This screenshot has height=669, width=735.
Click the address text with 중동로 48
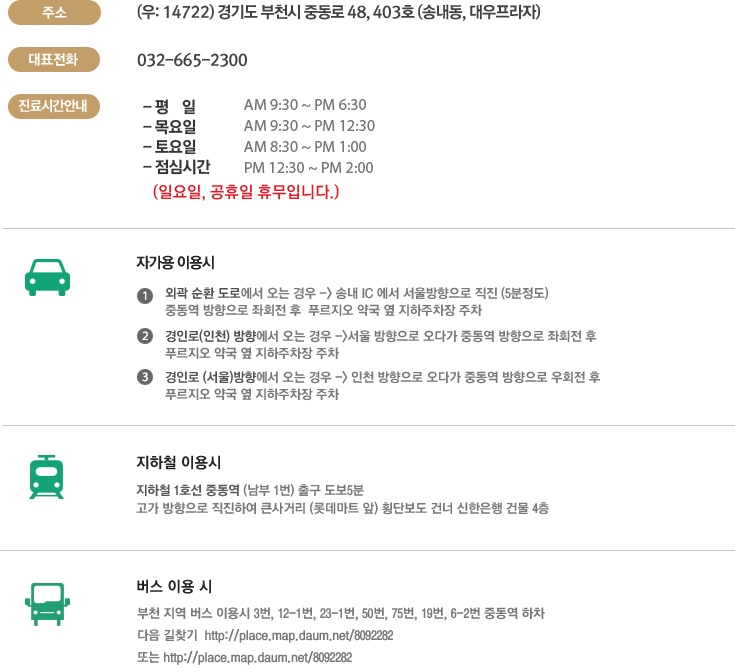[x=338, y=12]
